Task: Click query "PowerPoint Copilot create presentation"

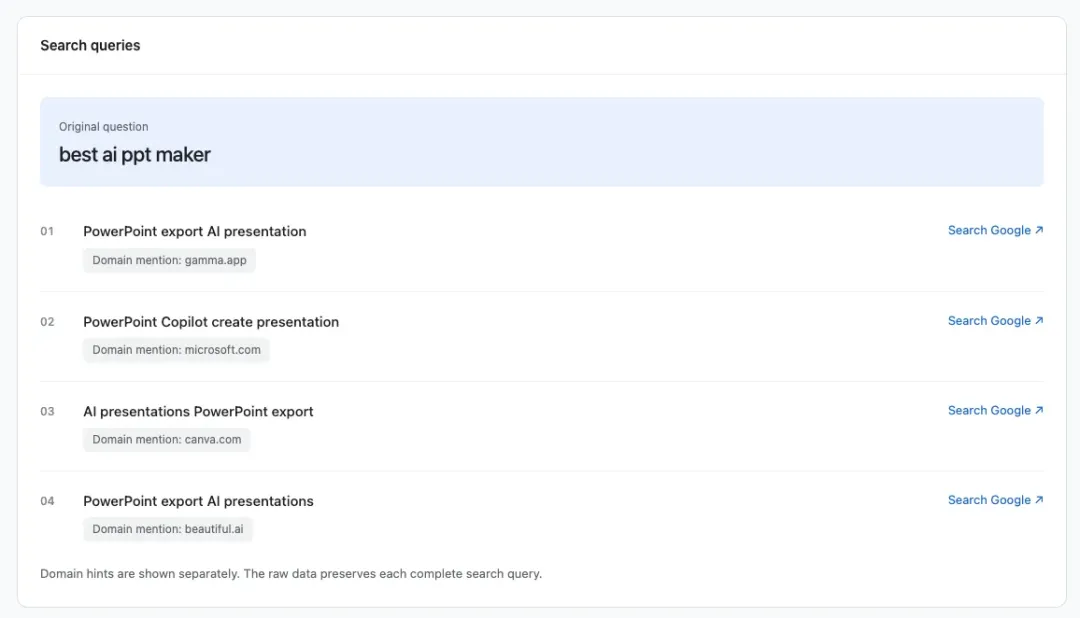Action: (211, 322)
